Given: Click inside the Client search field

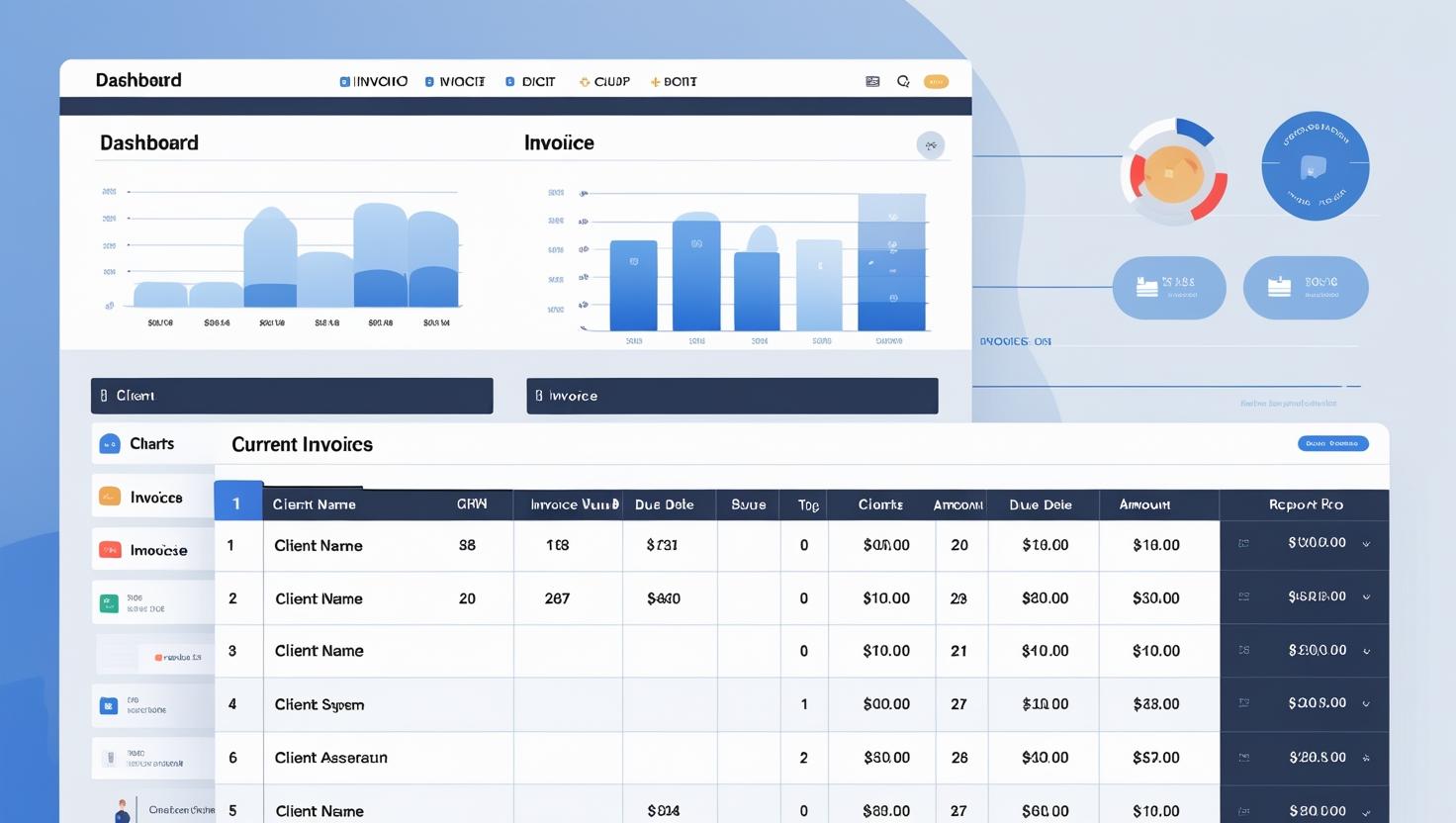Looking at the screenshot, I should point(292,396).
